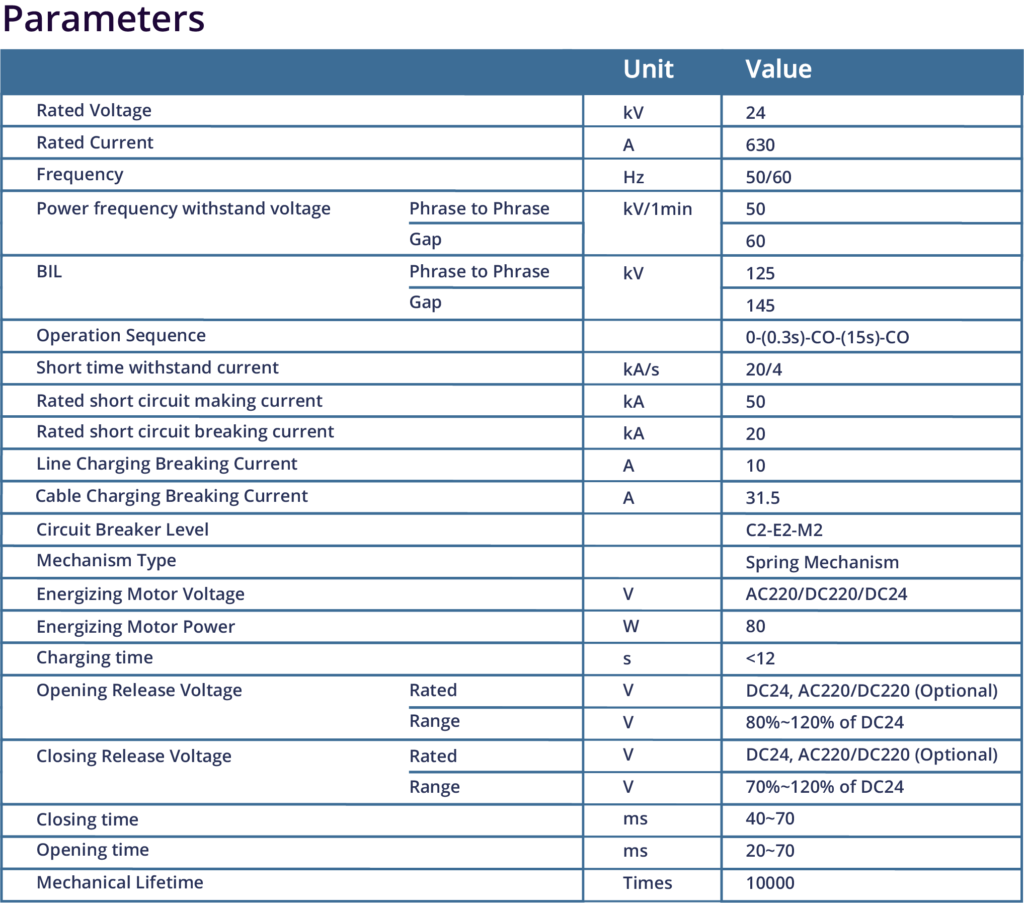
Task: Click the Frequency value 50/60
Action: [768, 177]
